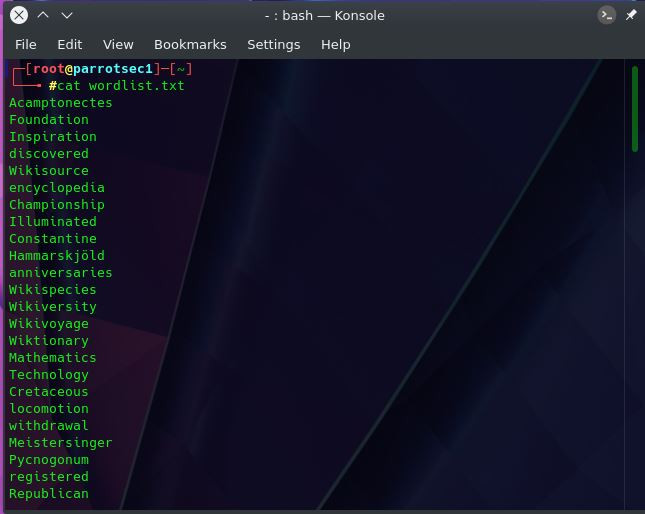Image resolution: width=645 pixels, height=514 pixels.
Task: Click the word 'Inspiration'
Action: coord(53,137)
